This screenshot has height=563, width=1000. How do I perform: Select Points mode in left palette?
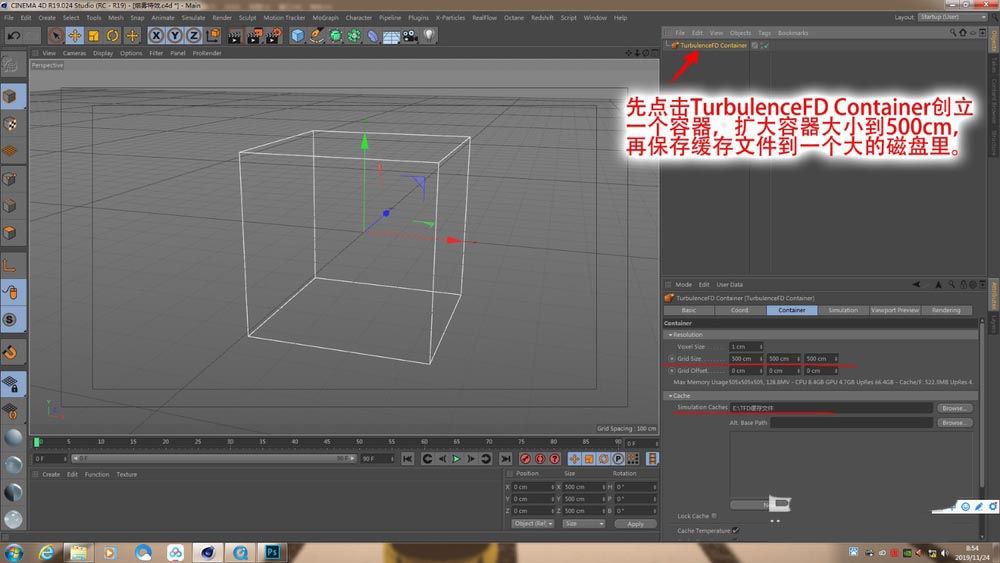[10, 179]
